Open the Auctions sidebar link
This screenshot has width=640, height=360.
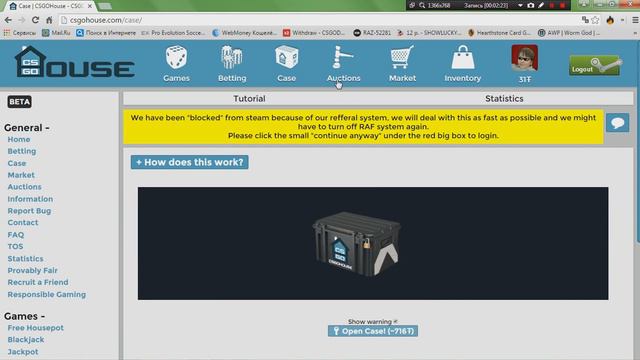(x=24, y=187)
